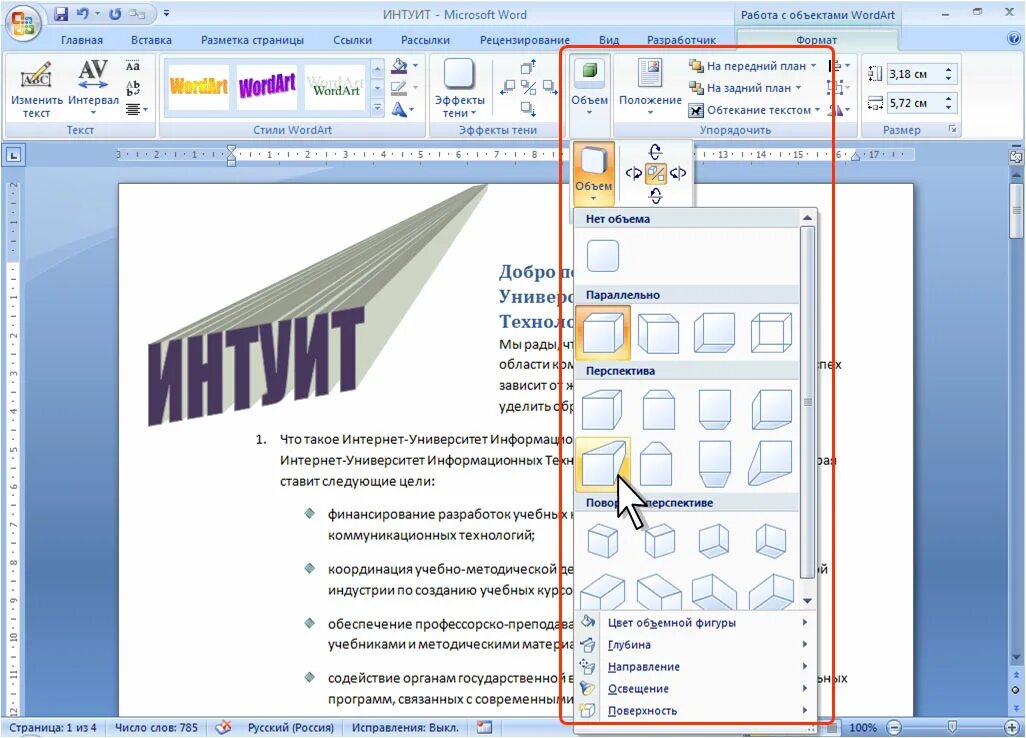The height and width of the screenshot is (738, 1026).
Task: Select the orange WordArt style thumbnail
Action: (198, 86)
